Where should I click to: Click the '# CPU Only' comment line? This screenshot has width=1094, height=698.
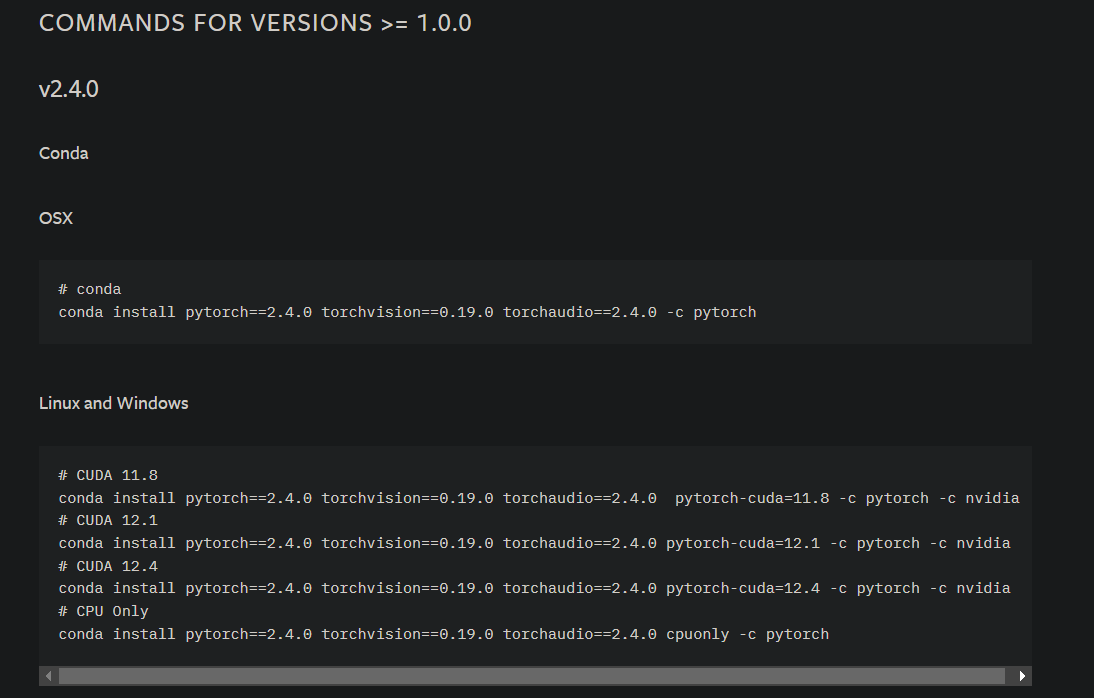103,611
